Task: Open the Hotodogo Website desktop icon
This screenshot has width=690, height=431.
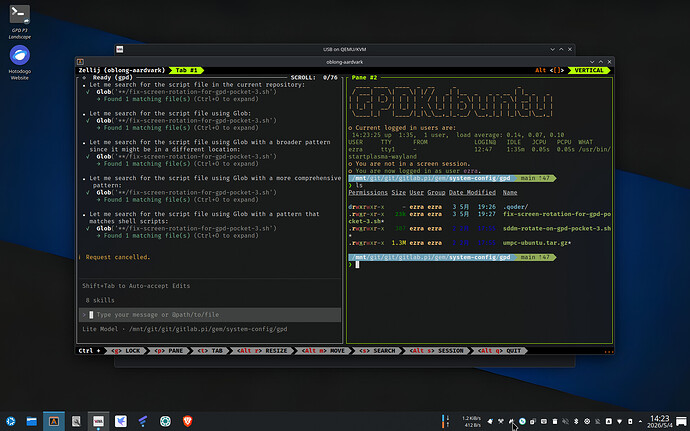Action: [19, 63]
